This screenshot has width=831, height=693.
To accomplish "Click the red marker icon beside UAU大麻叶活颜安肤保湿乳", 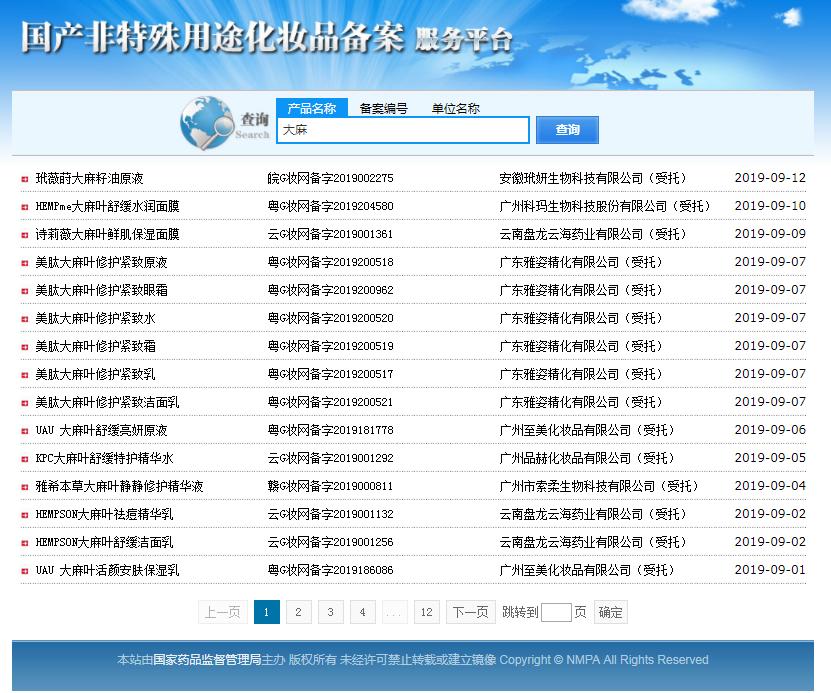I will pyautogui.click(x=24, y=572).
